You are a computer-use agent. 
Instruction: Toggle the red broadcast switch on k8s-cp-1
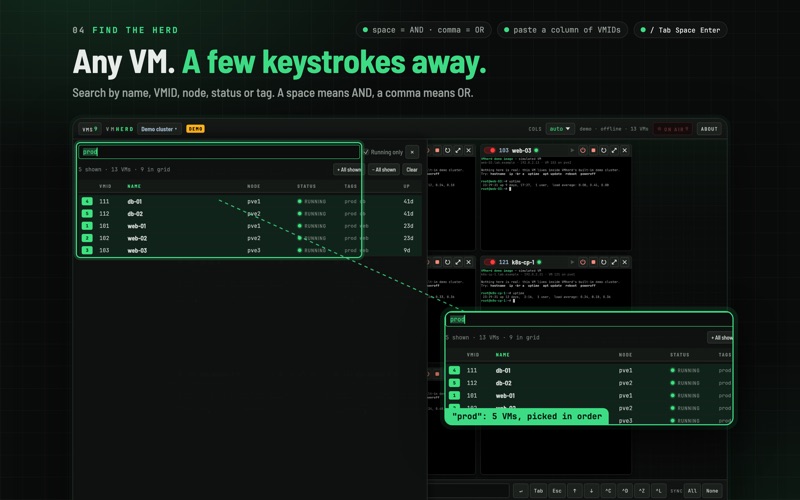pyautogui.click(x=490, y=262)
